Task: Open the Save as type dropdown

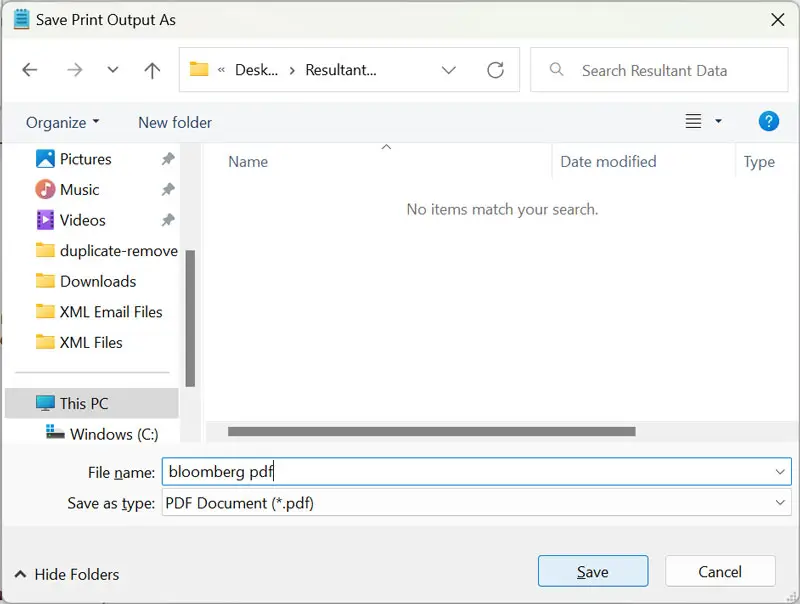Action: pos(780,503)
